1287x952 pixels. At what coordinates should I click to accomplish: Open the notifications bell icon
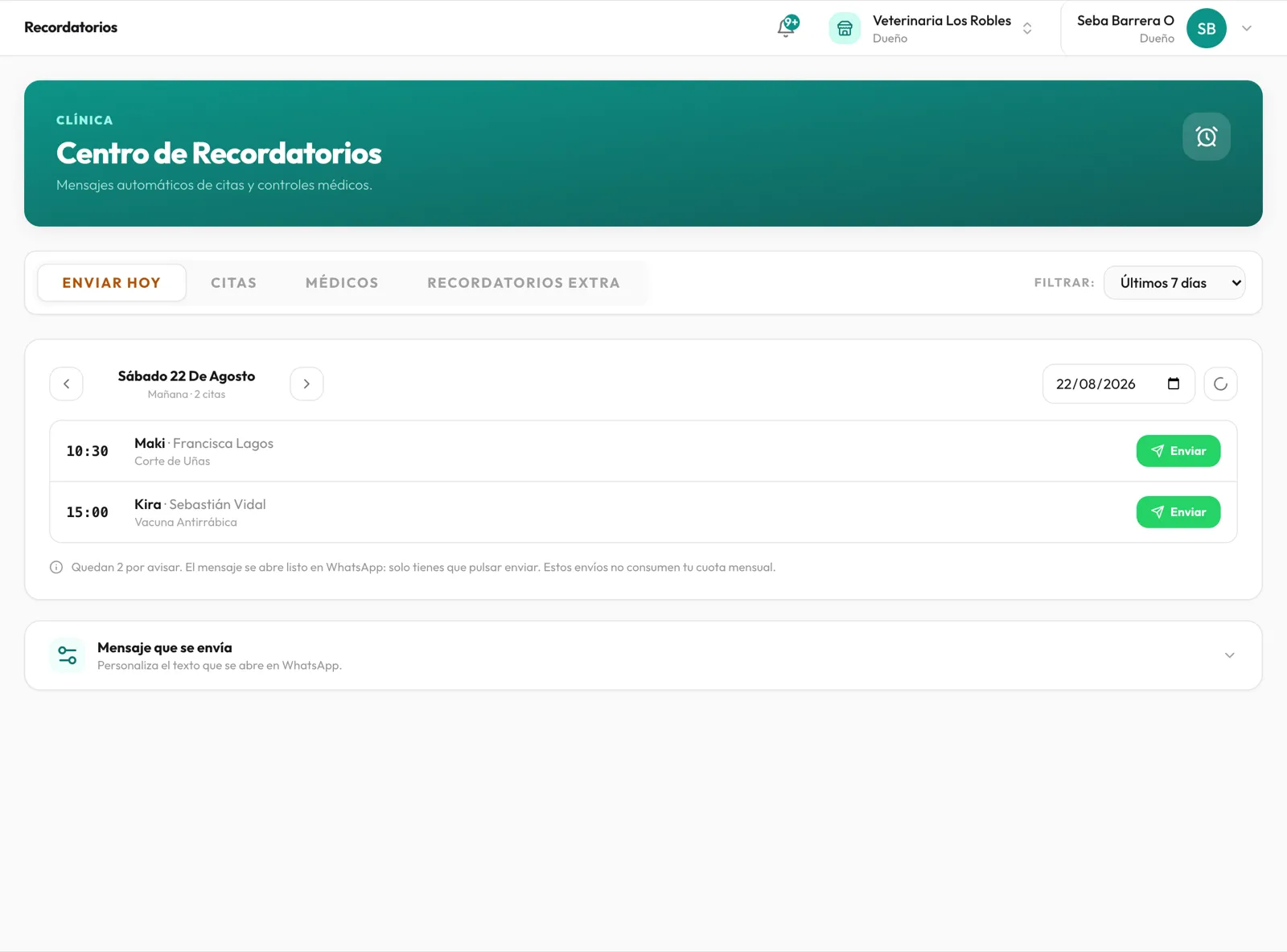click(787, 27)
